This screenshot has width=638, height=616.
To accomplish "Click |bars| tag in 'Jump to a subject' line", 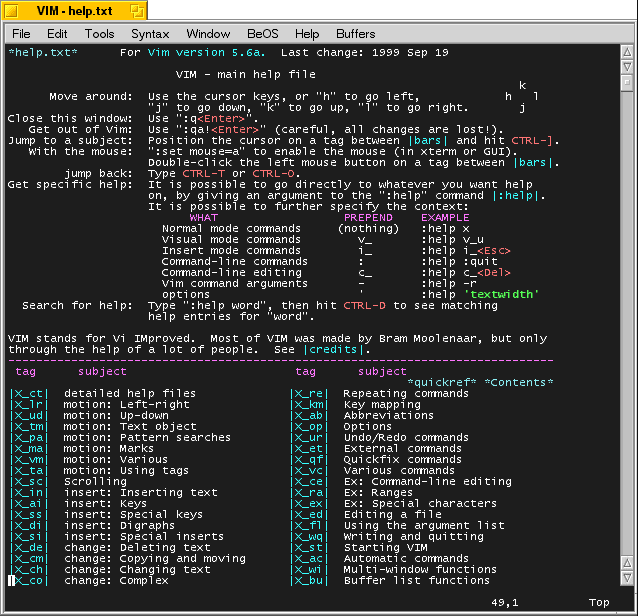I will click(428, 141).
